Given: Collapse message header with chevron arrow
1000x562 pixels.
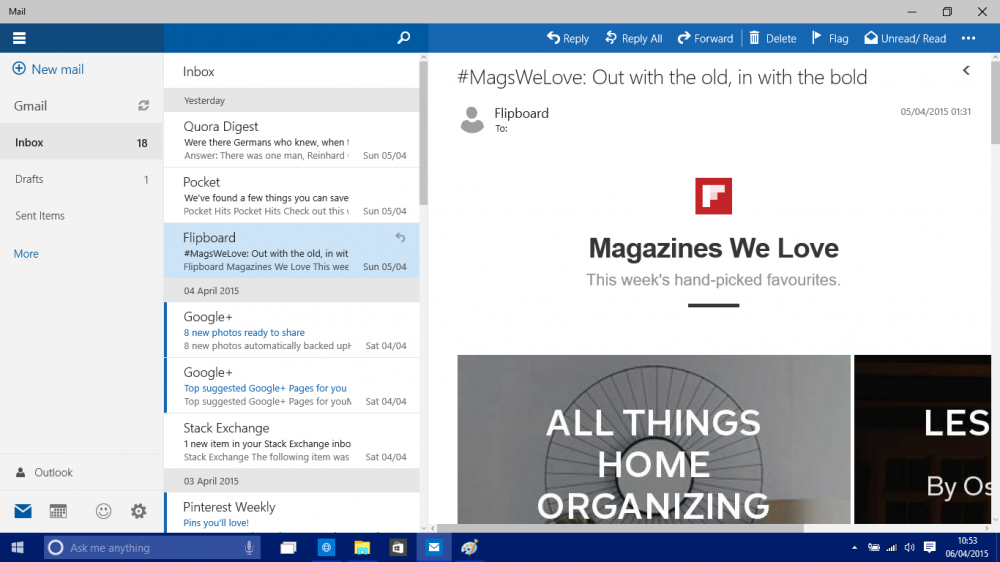Looking at the screenshot, I should (966, 70).
